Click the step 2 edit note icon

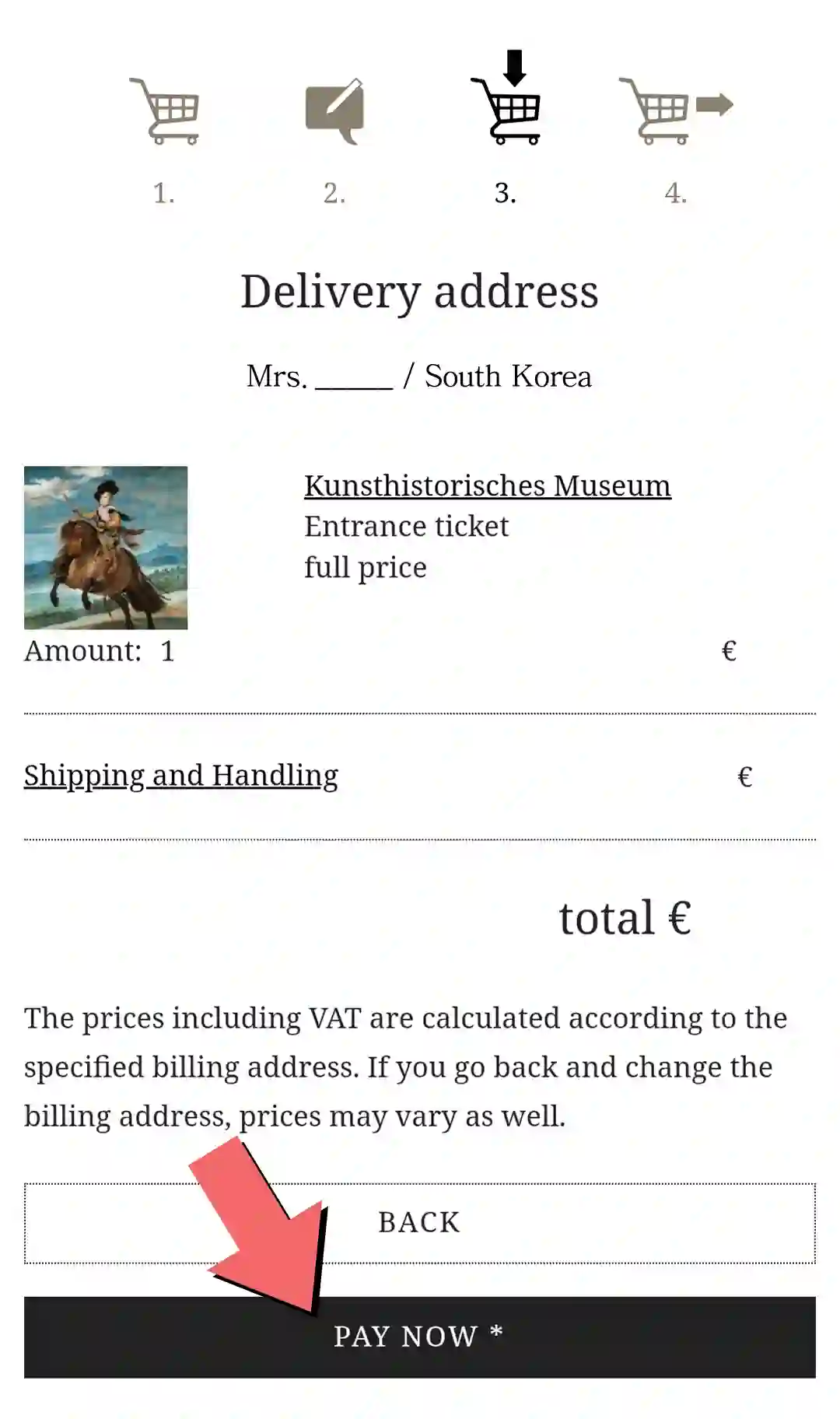335,111
